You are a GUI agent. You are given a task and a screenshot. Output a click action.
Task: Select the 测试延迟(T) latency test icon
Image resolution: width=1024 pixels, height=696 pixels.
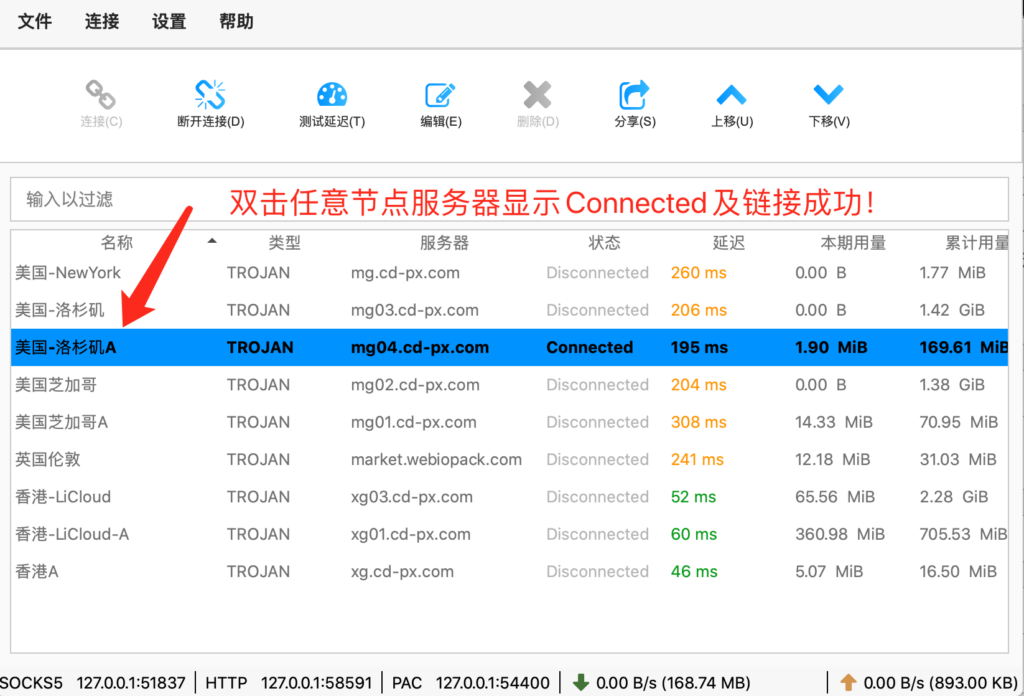[331, 100]
